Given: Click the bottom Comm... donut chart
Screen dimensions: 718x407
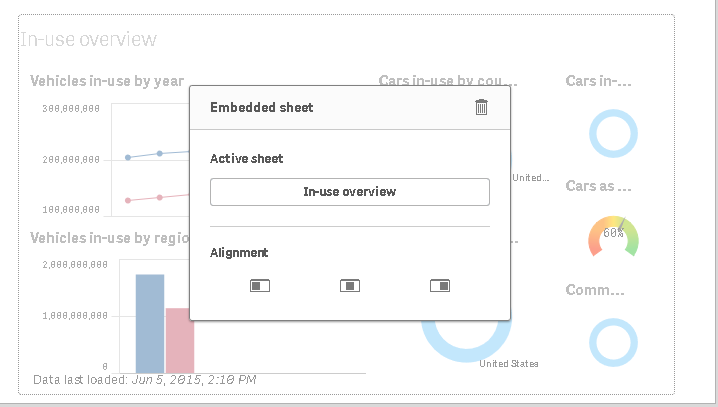Looking at the screenshot, I should [x=613, y=342].
